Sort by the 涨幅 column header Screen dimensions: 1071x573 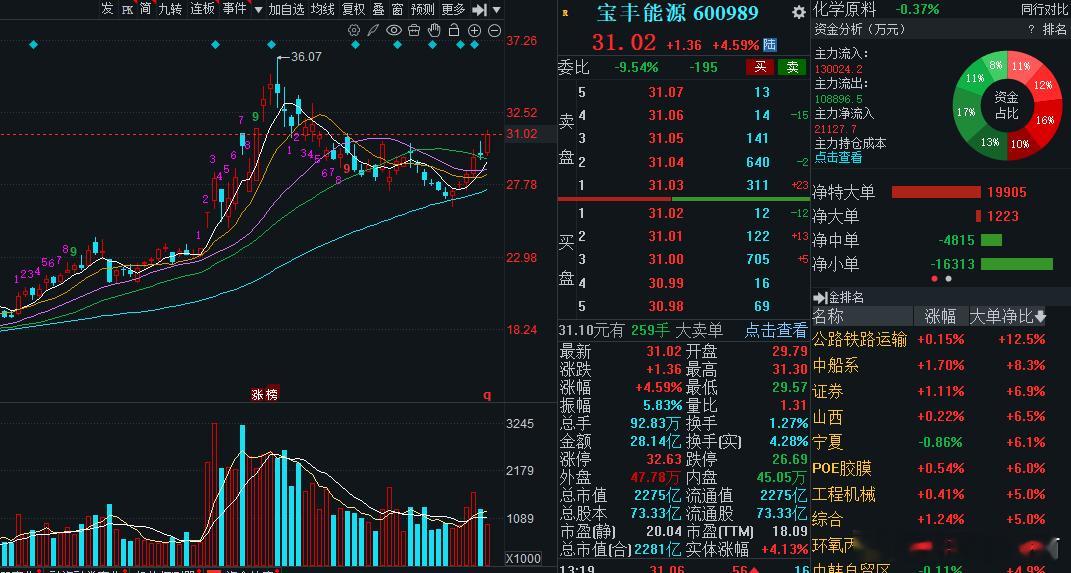click(941, 316)
